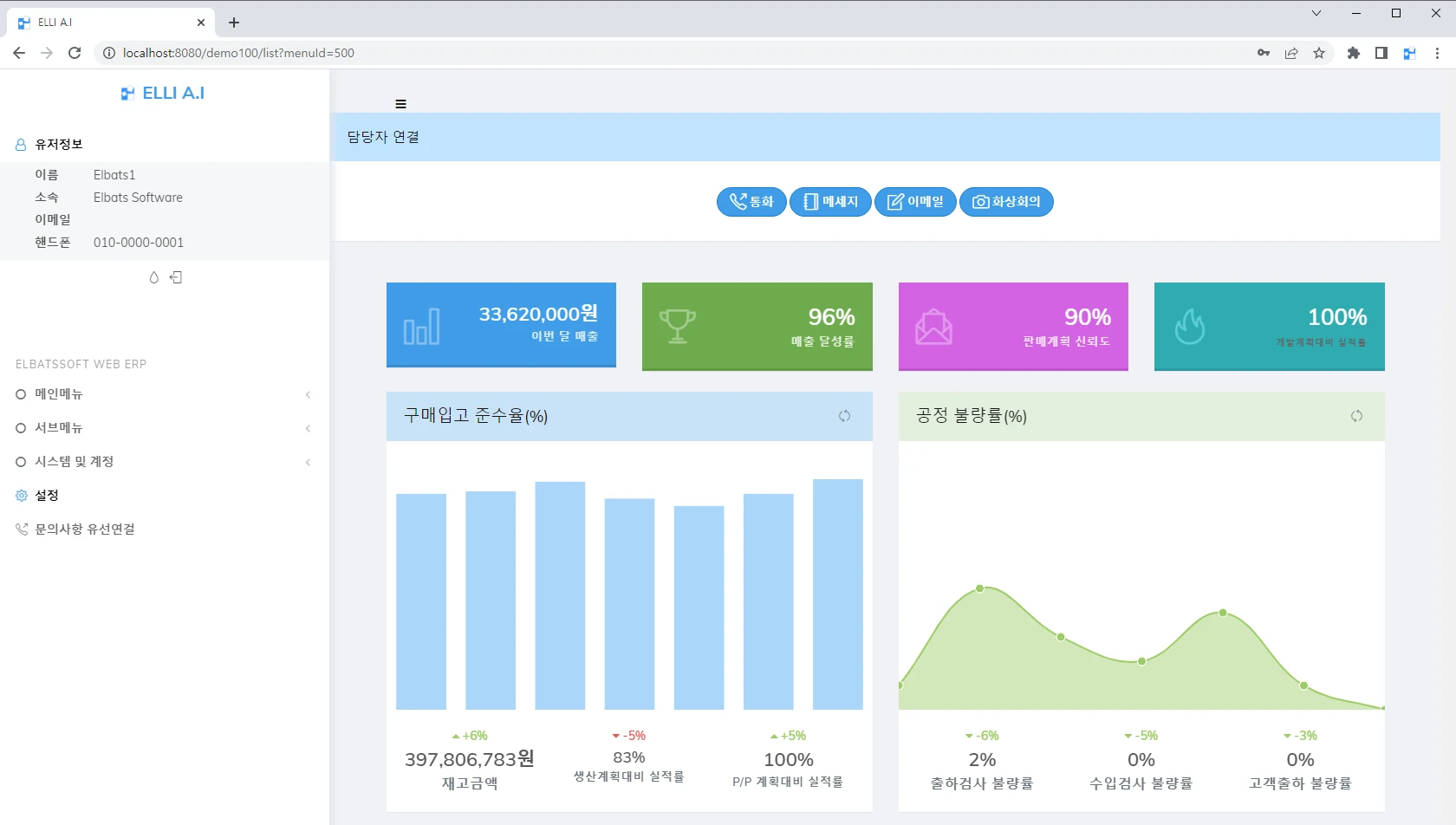1456x825 pixels.
Task: Select the 통화 (call) phone icon button
Action: [751, 202]
